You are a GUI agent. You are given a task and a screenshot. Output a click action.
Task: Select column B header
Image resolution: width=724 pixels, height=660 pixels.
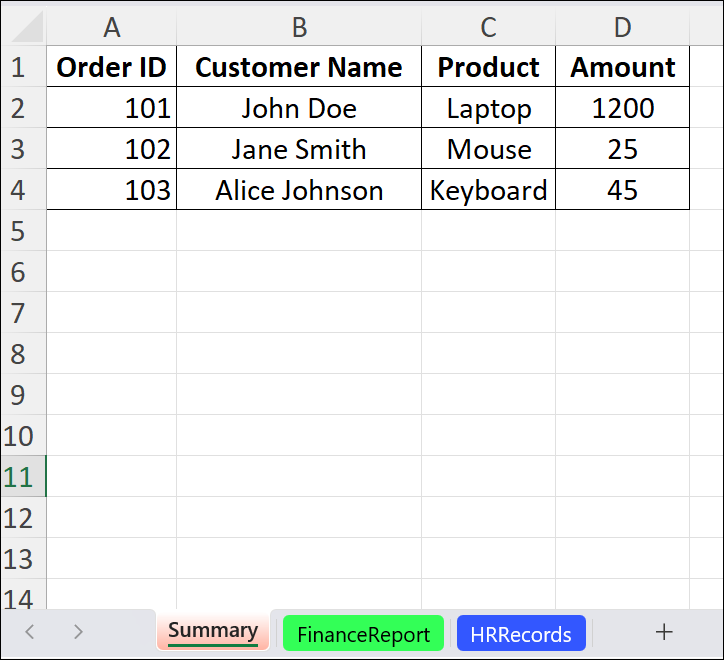pos(299,28)
